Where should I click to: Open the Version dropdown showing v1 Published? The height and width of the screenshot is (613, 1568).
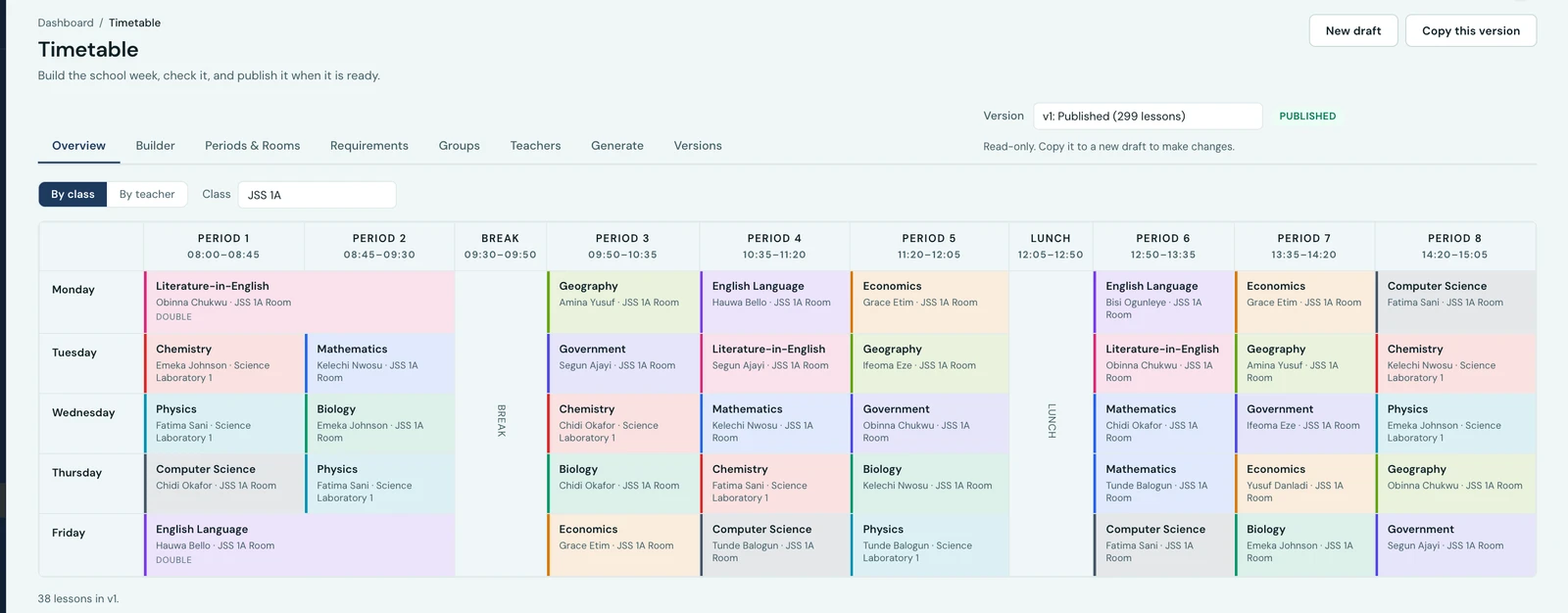click(1148, 116)
